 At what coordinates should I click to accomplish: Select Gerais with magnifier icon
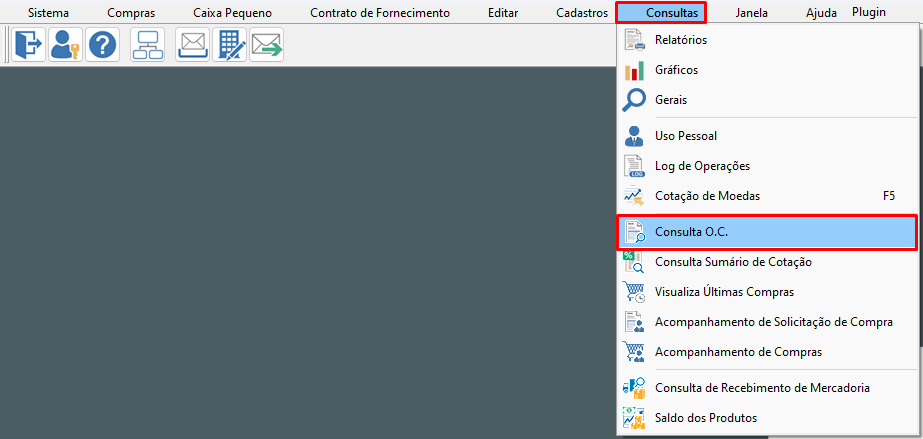click(x=769, y=100)
